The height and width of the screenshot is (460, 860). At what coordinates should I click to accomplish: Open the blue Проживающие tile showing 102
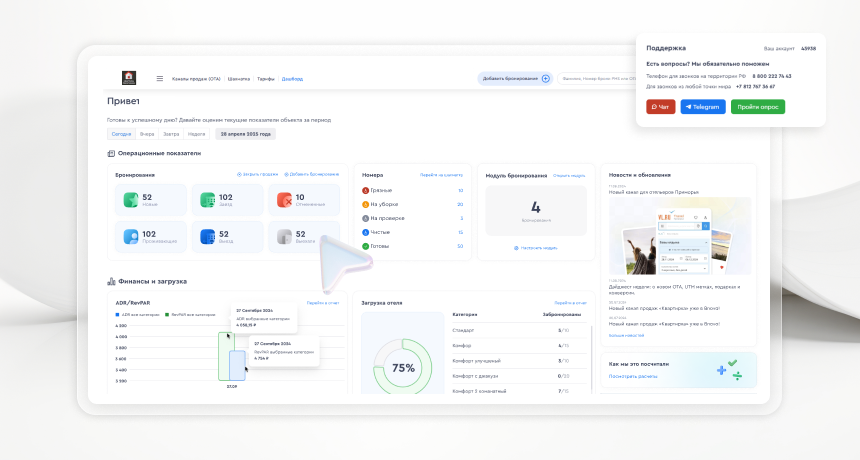click(x=151, y=236)
